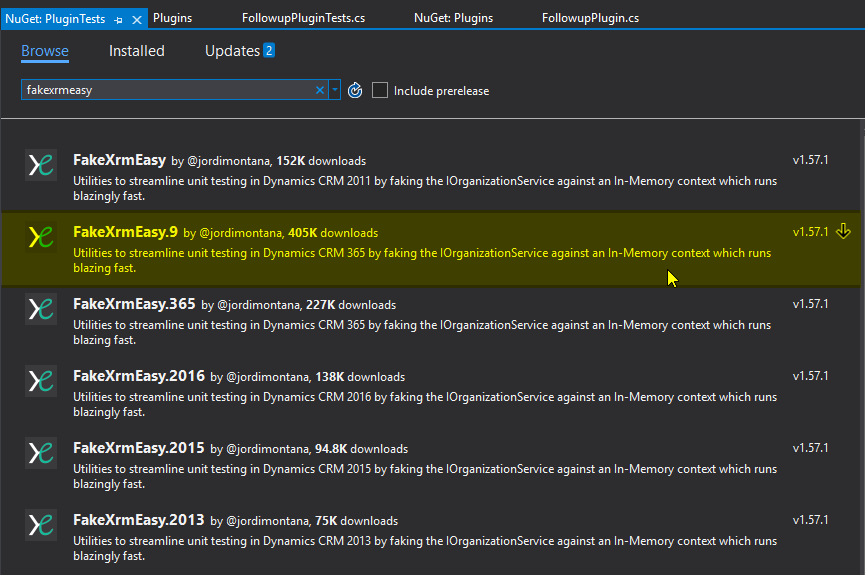Open the FollowupPluginTests.cs tab
865x575 pixels.
pos(303,18)
